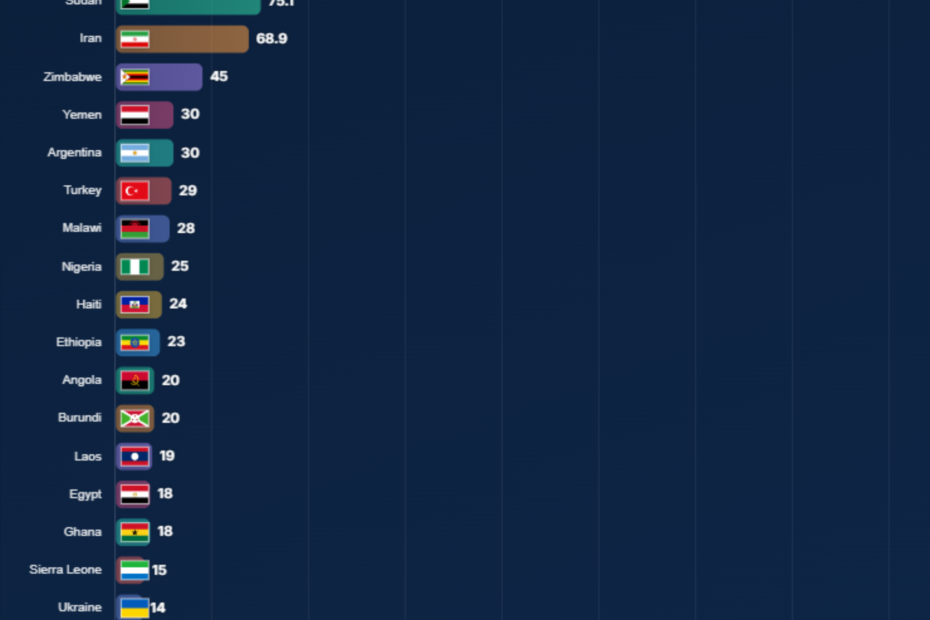This screenshot has width=930, height=620.
Task: Click the Malawi flag icon
Action: [x=135, y=229]
